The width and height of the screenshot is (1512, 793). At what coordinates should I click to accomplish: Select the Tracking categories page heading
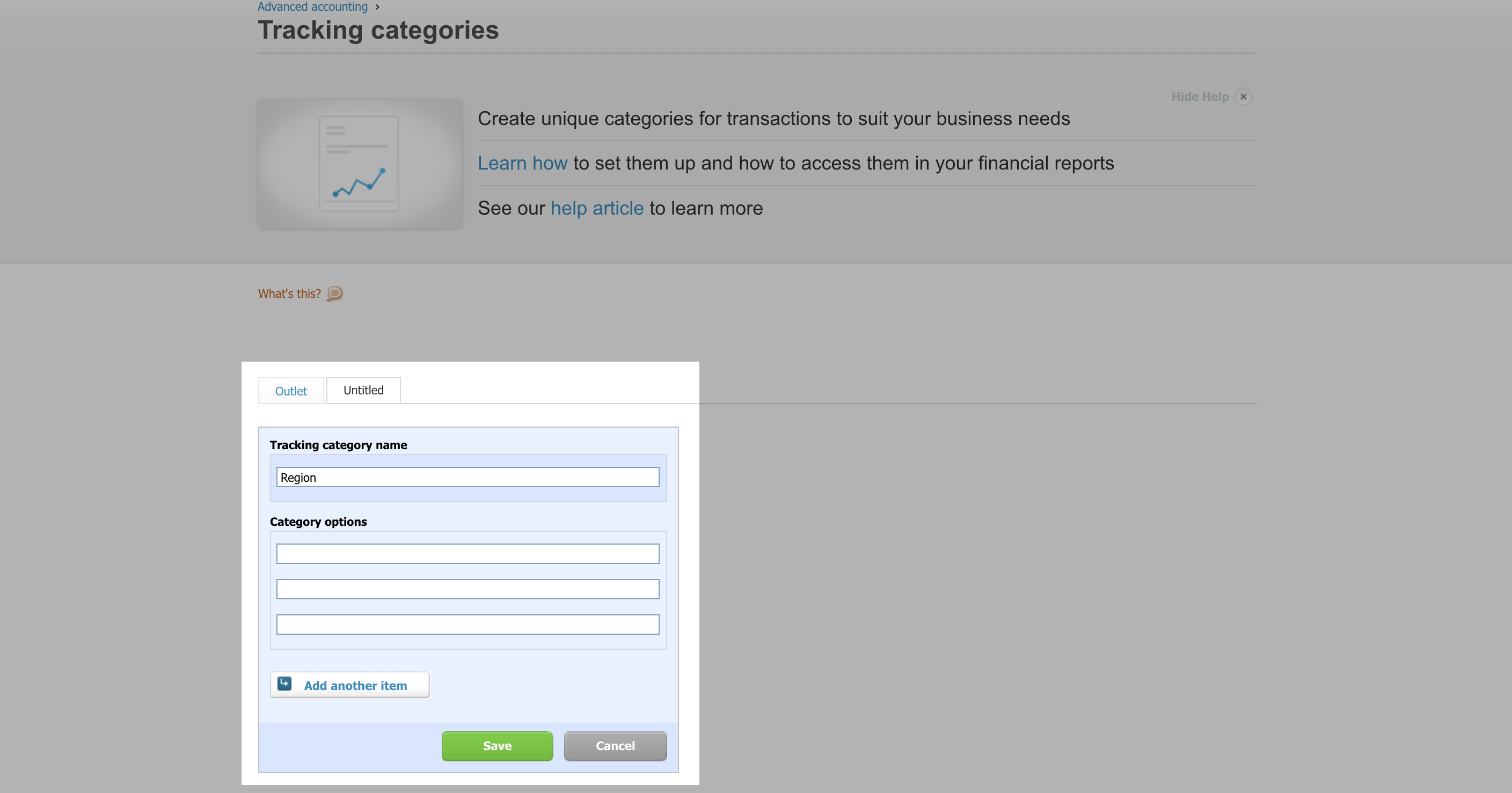[378, 30]
